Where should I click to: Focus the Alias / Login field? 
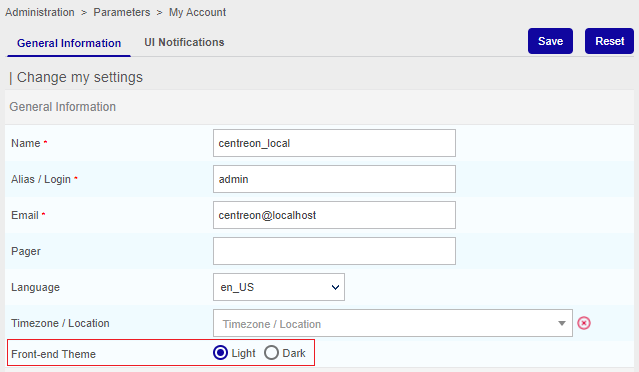pyautogui.click(x=334, y=179)
